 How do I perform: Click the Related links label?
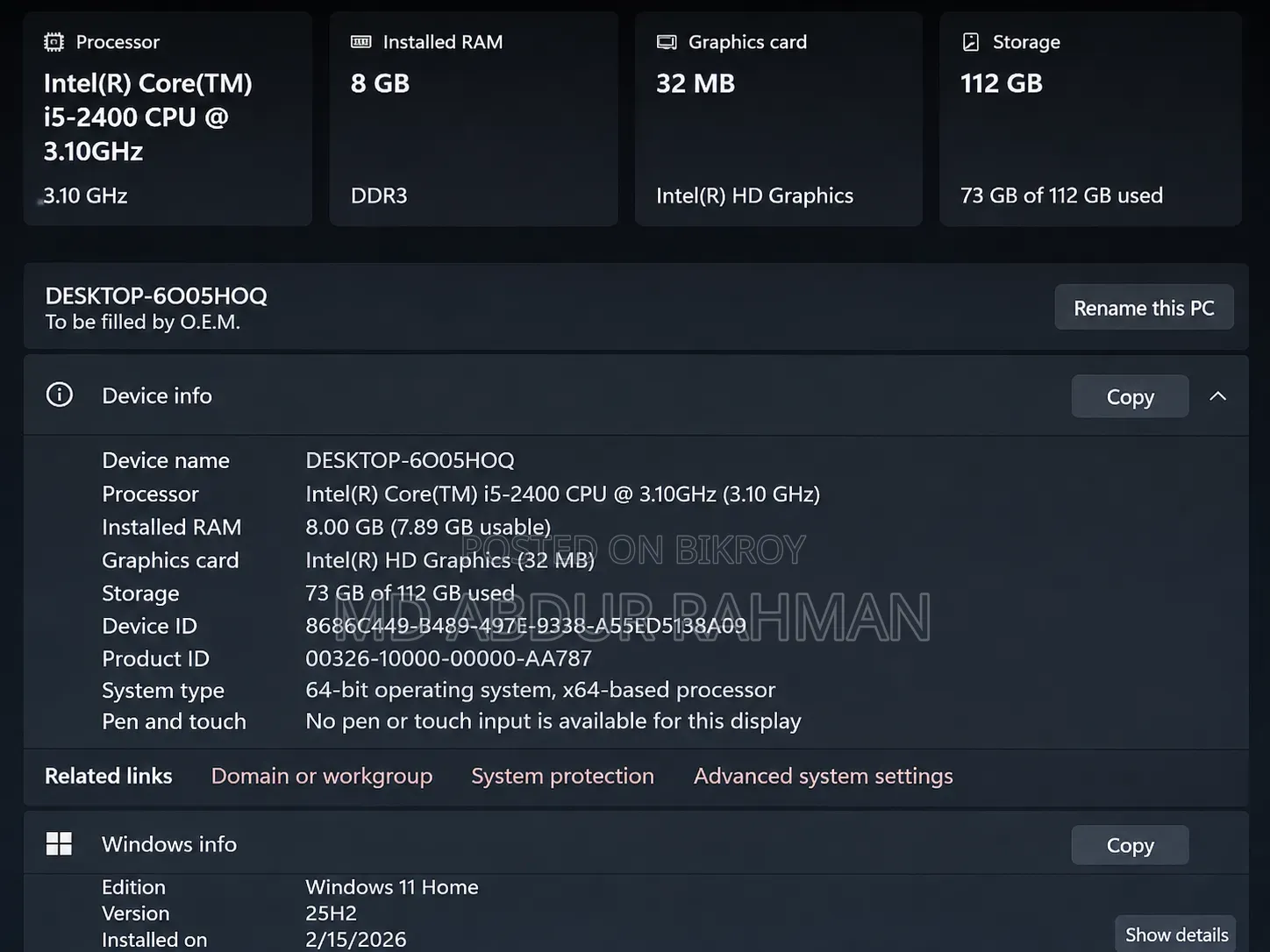pos(109,776)
